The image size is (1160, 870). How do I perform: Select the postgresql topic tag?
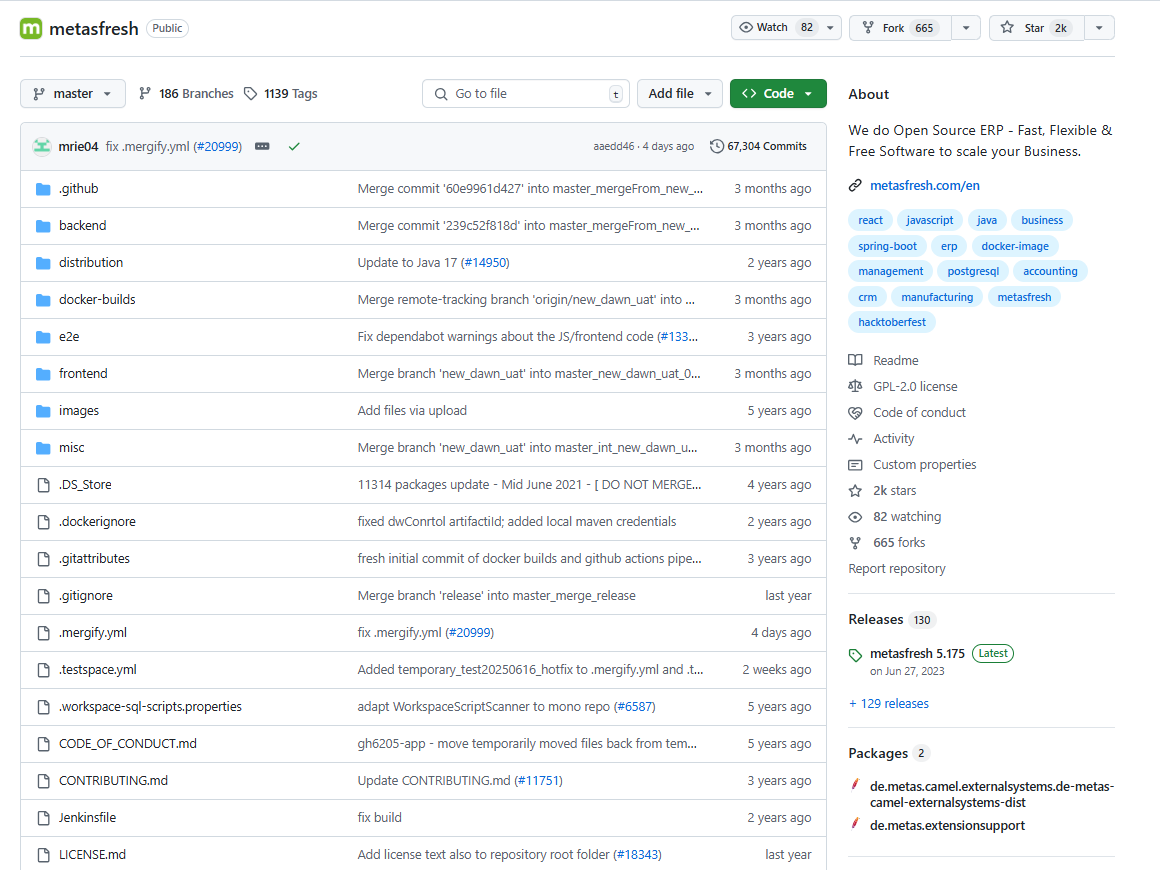coord(973,271)
